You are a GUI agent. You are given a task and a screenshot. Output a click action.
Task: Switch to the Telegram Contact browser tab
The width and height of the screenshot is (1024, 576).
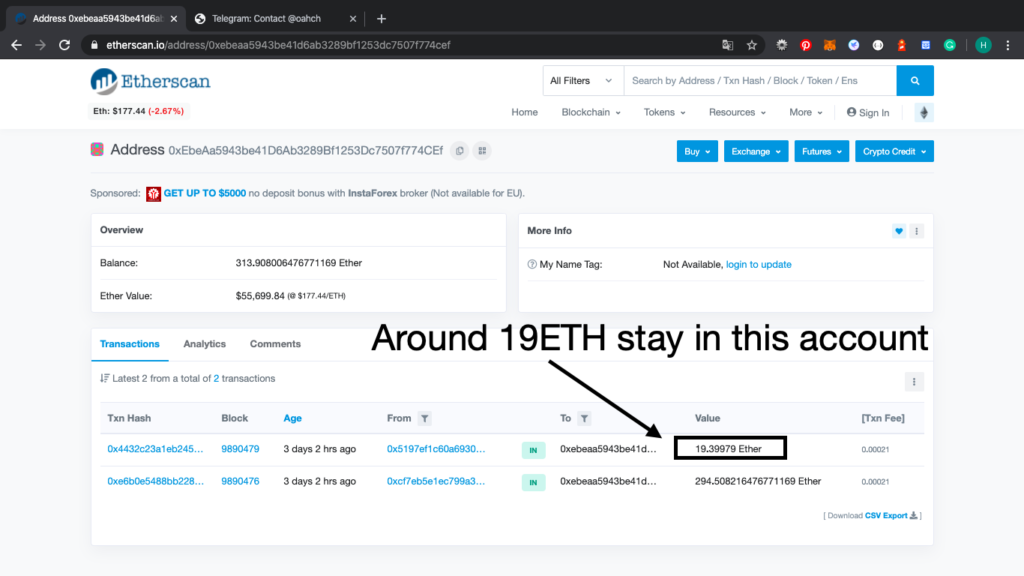point(276,19)
